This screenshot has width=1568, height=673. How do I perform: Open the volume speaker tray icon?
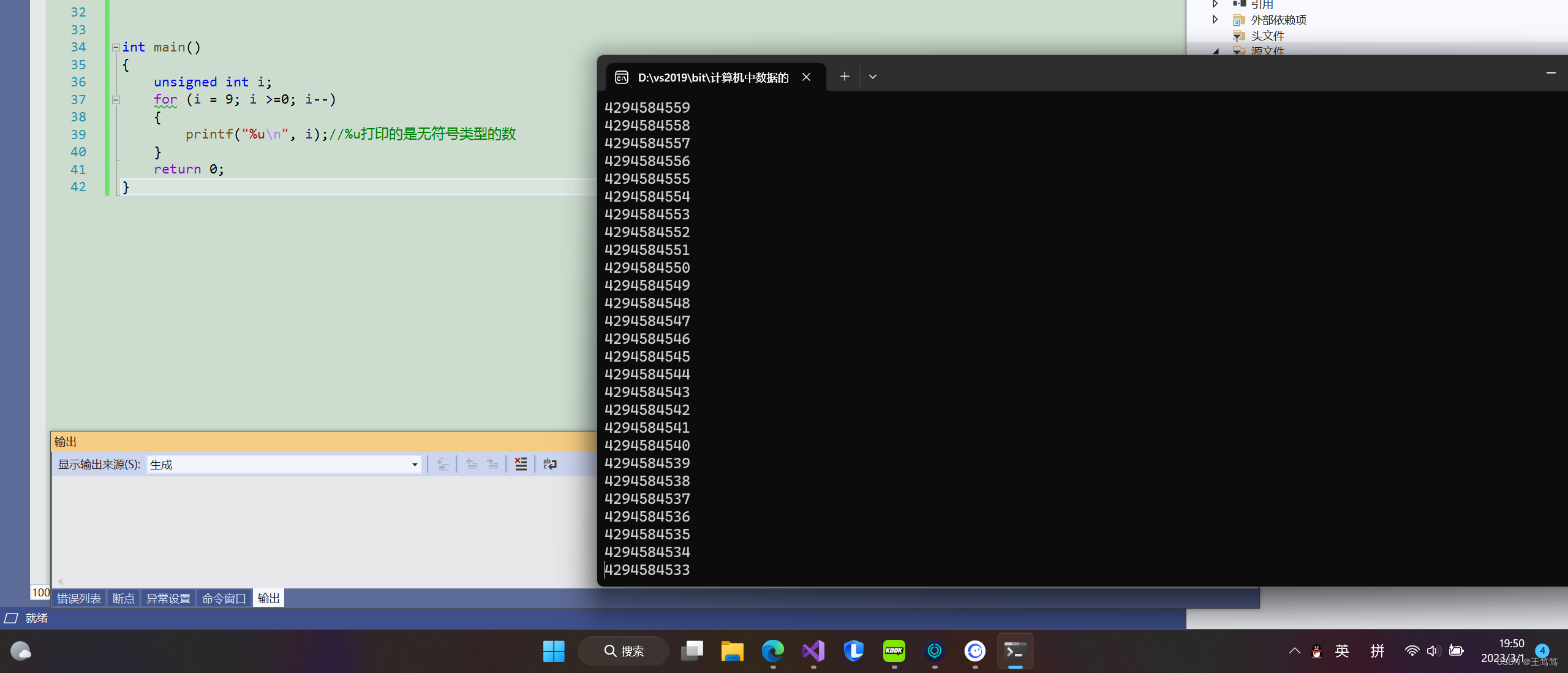coord(1433,651)
